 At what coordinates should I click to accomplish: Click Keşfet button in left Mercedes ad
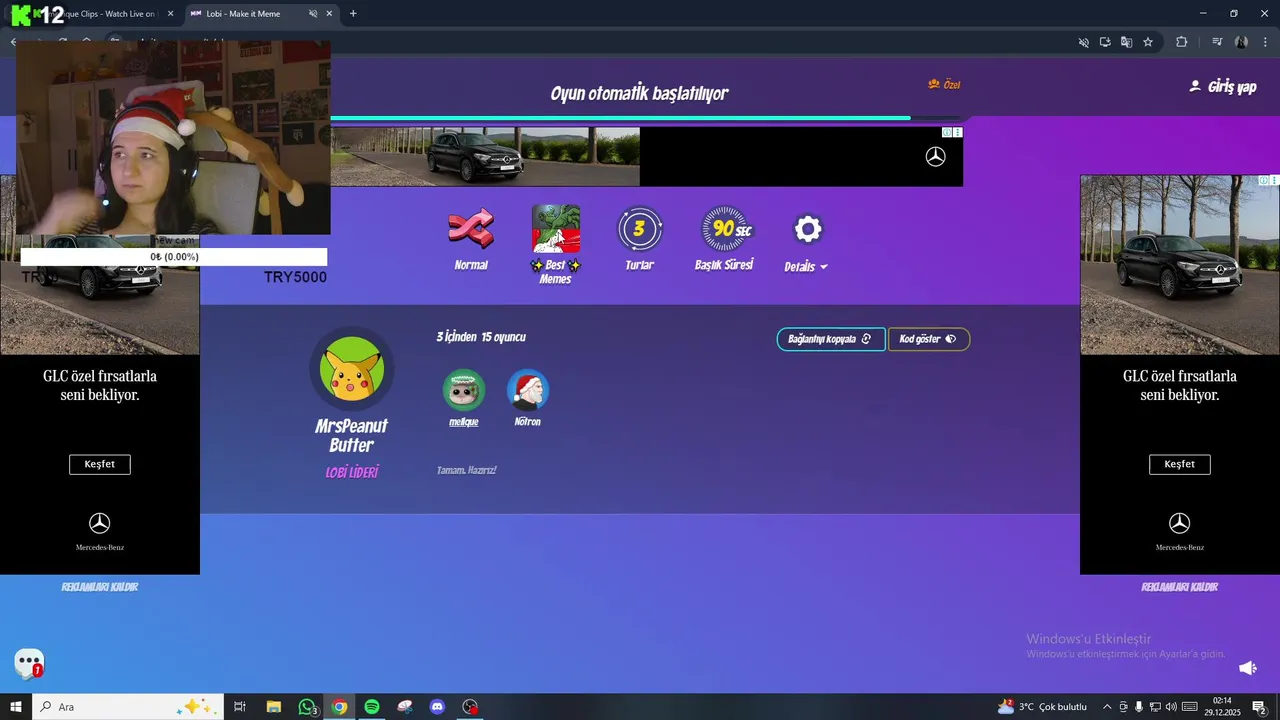[100, 464]
